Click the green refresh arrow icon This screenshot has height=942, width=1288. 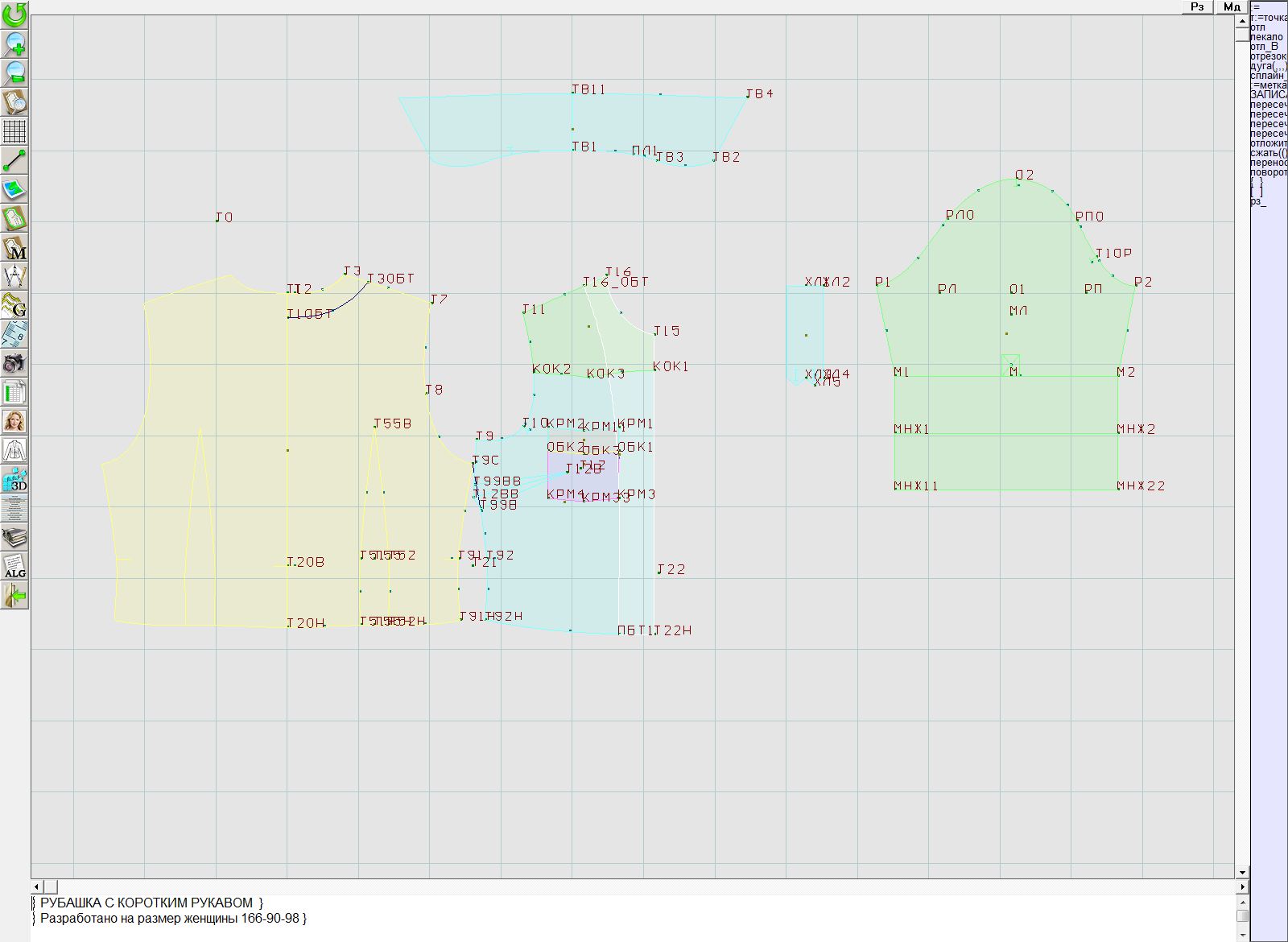point(14,14)
